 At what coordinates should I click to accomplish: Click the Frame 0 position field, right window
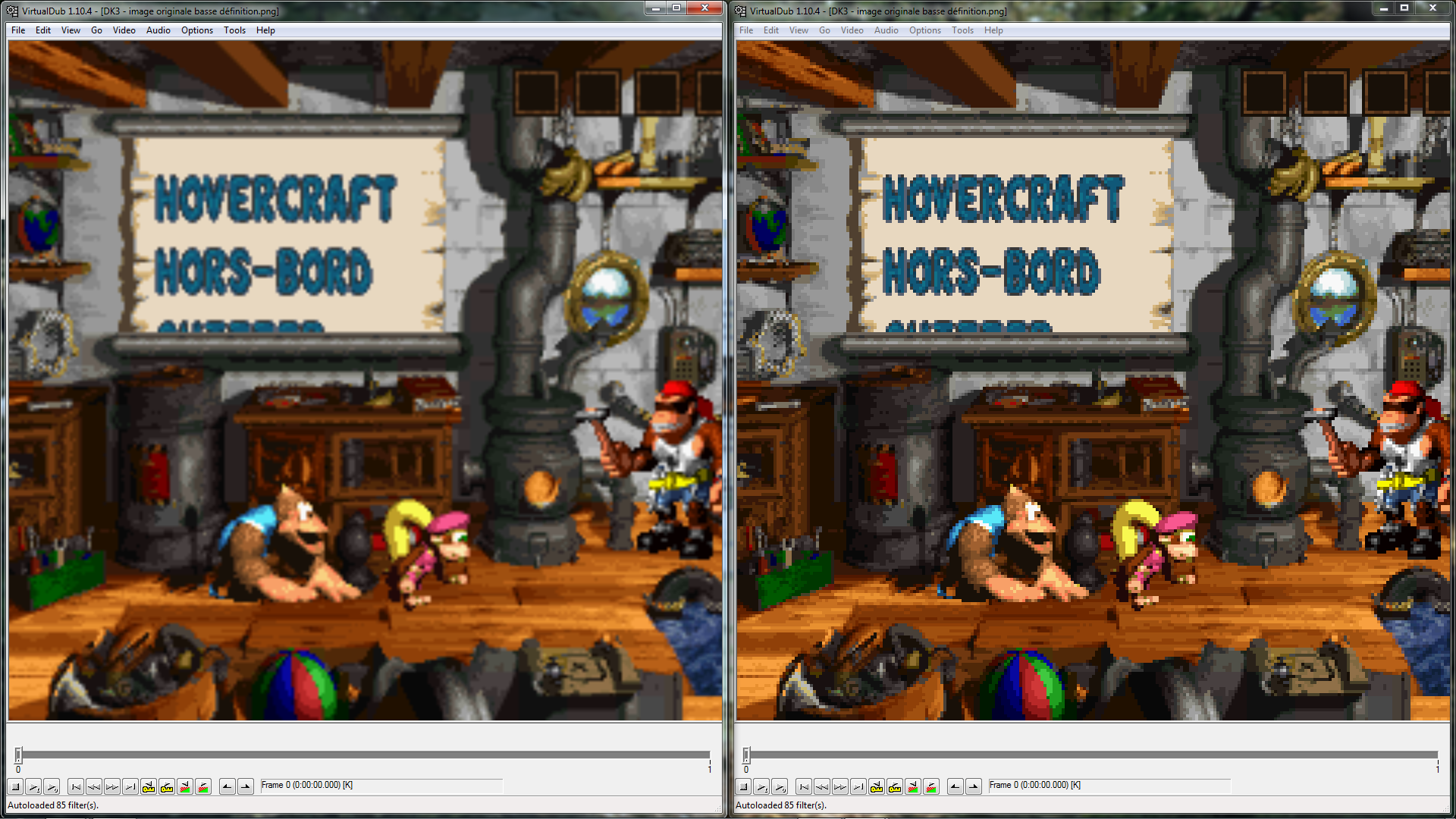[x=1109, y=786]
